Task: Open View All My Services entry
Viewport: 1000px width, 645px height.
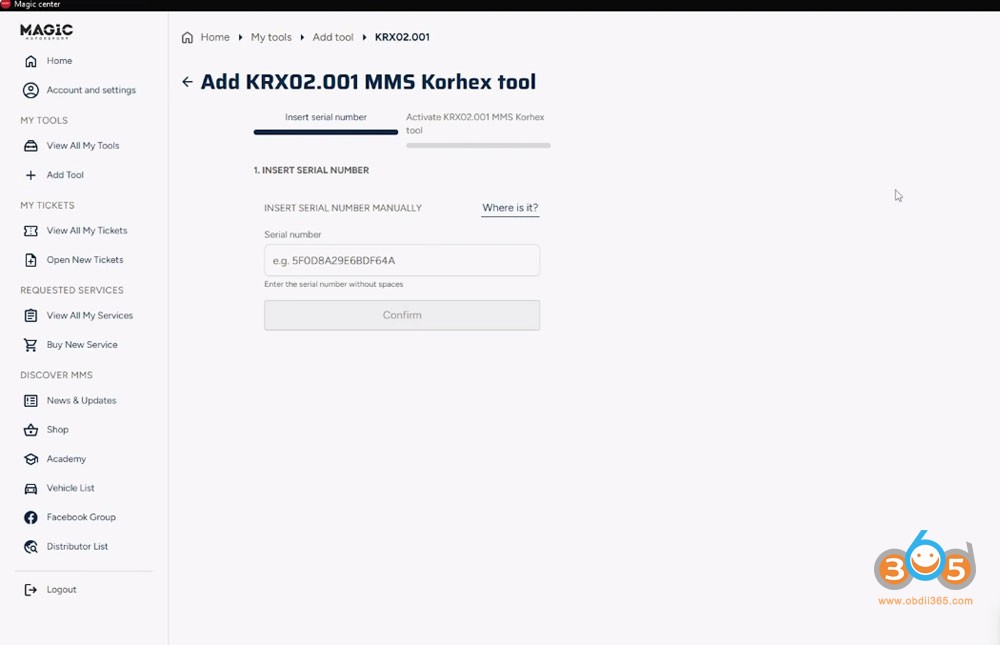Action: pos(90,316)
